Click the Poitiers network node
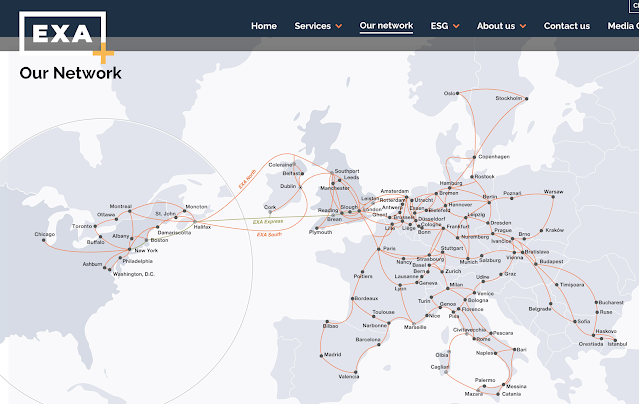The width and height of the screenshot is (639, 404). click(362, 272)
